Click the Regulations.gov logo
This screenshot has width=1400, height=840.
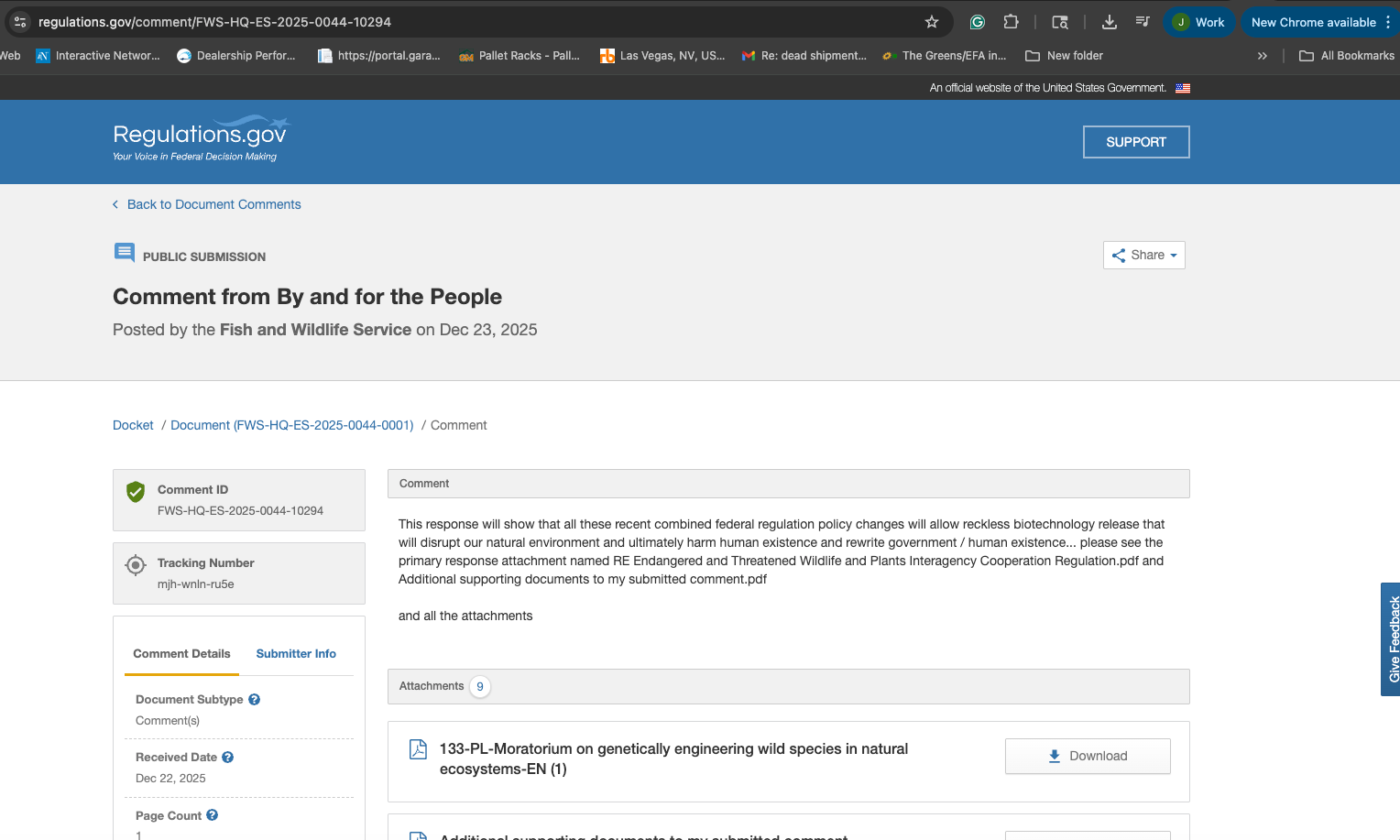click(200, 138)
